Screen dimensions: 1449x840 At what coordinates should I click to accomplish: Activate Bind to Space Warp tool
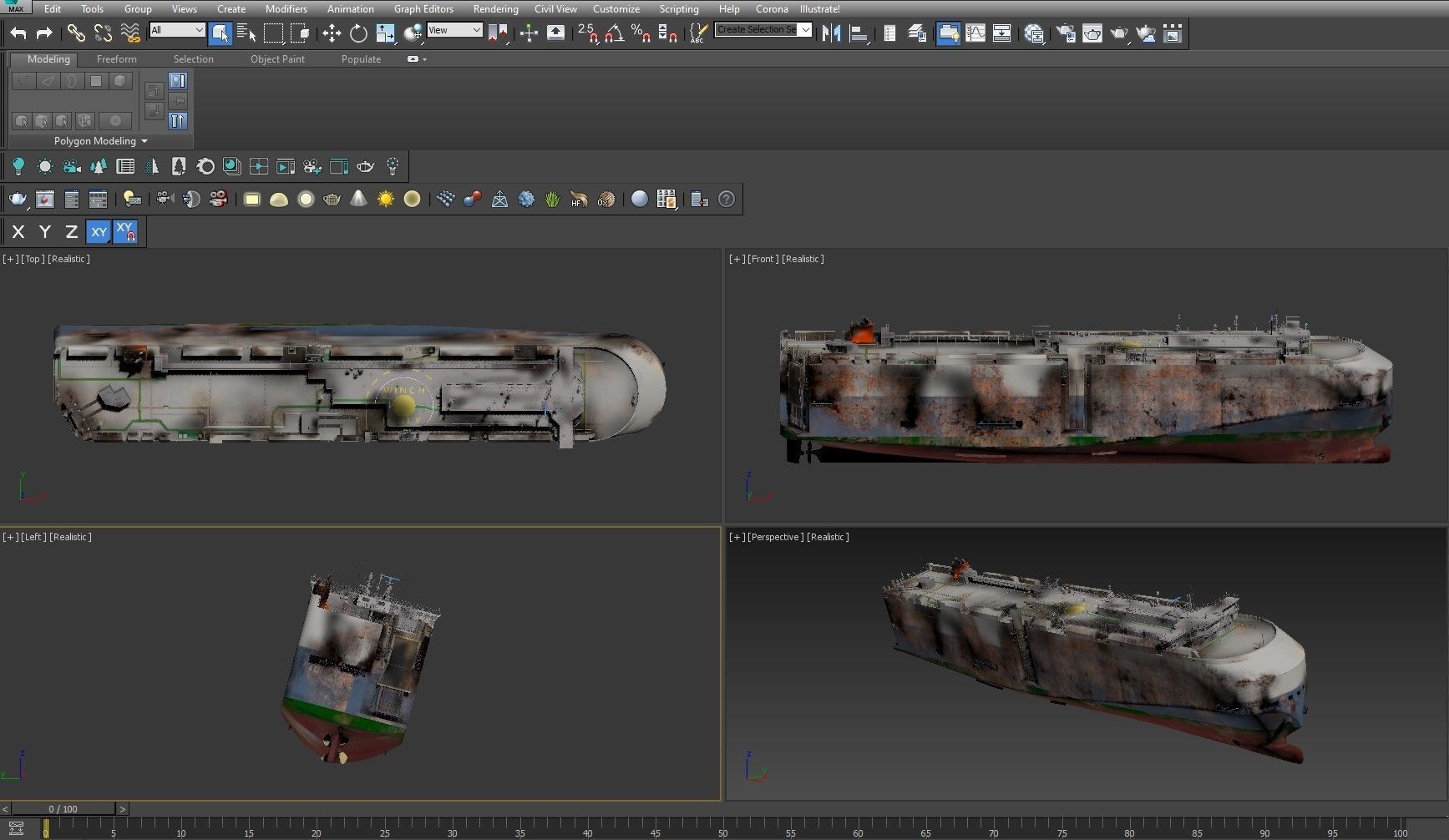(x=130, y=33)
